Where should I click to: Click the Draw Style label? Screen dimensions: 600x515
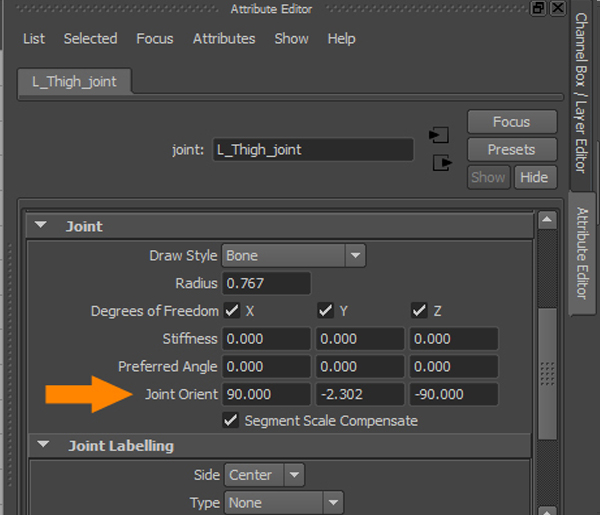183,255
